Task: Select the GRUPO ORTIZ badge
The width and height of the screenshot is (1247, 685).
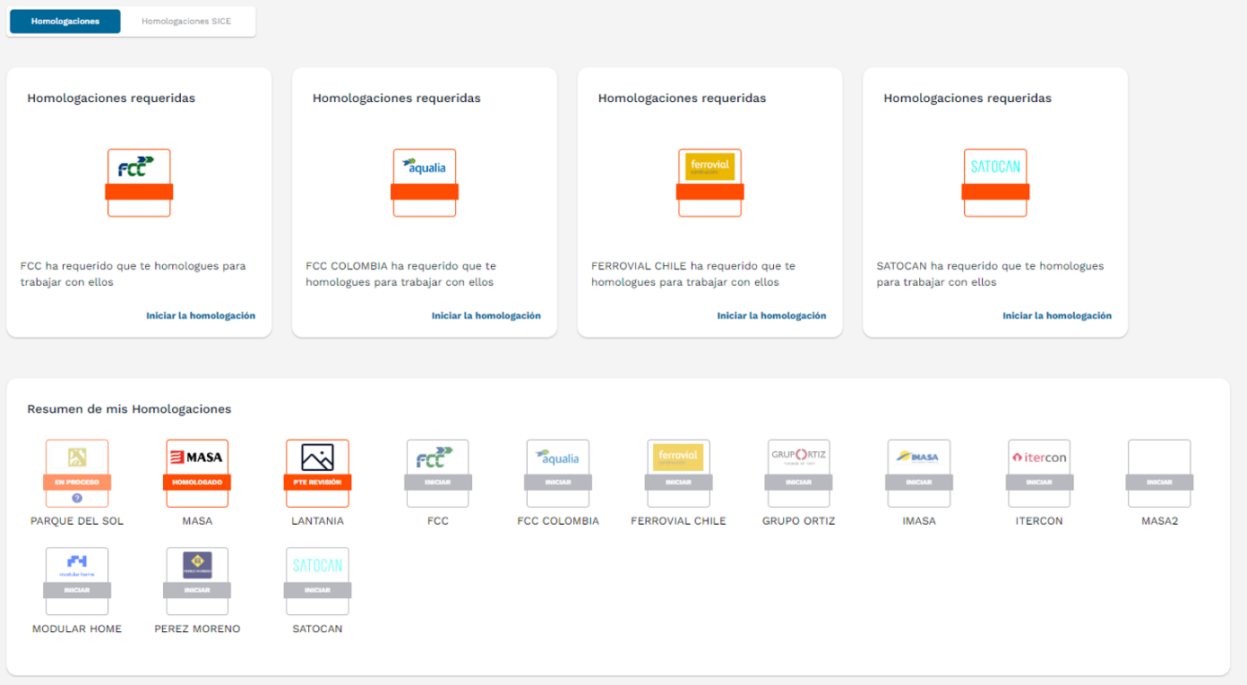Action: click(x=798, y=472)
